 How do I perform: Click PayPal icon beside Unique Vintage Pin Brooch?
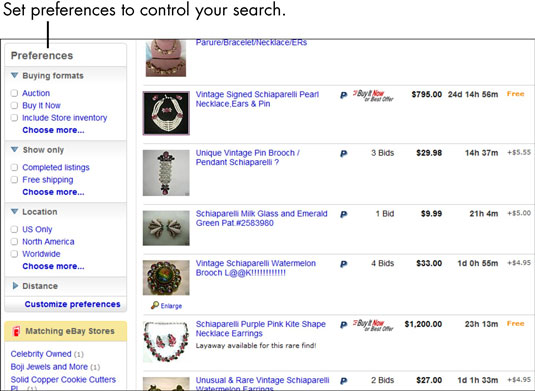(x=344, y=154)
